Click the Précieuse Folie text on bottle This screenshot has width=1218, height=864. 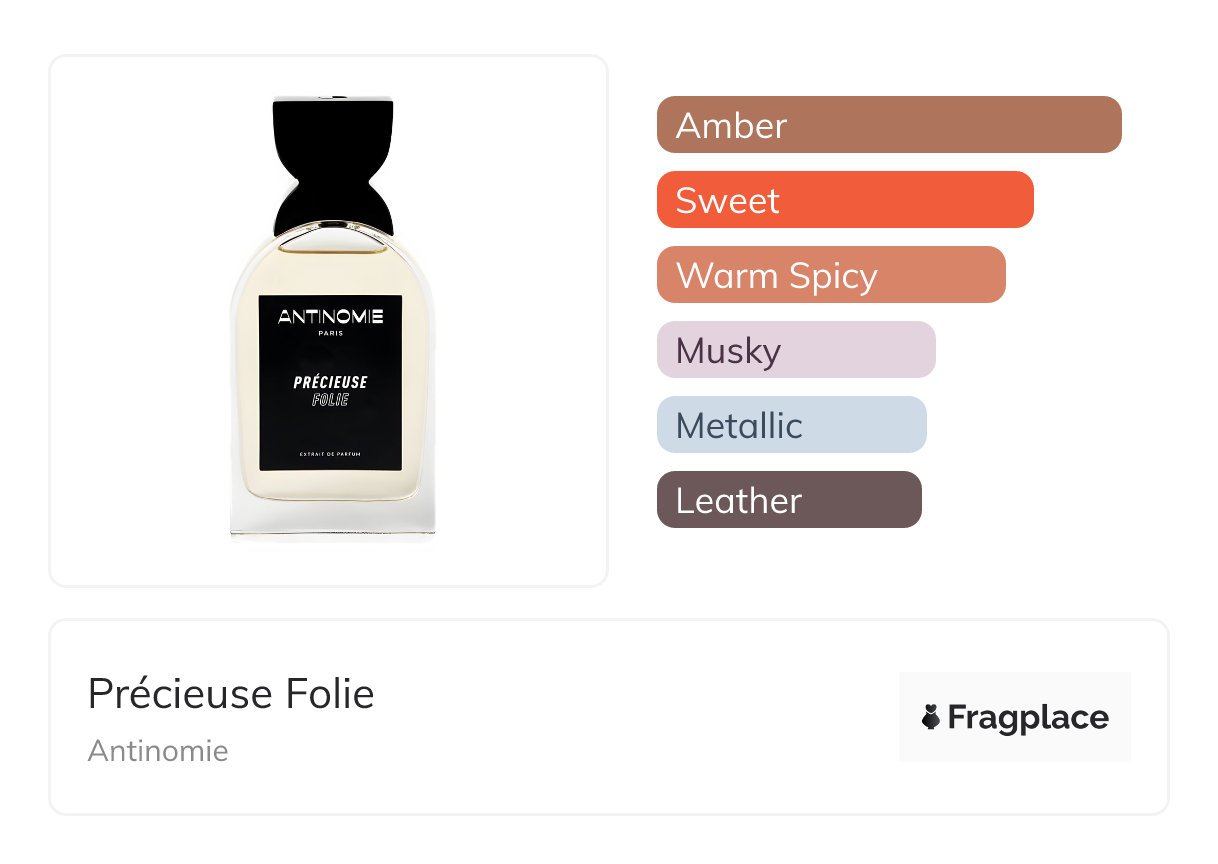(x=331, y=391)
